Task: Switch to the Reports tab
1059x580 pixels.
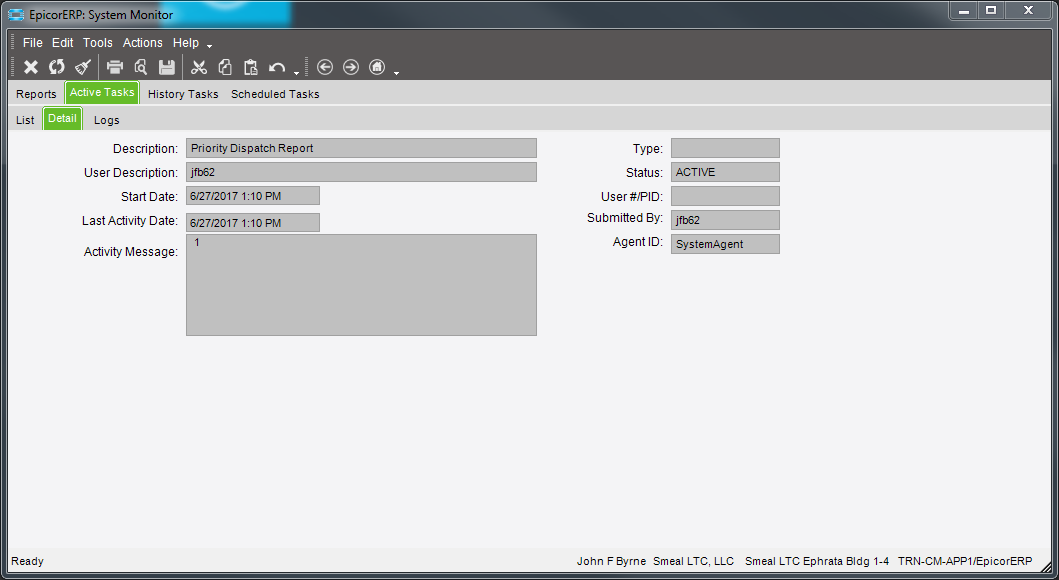Action: (x=36, y=94)
